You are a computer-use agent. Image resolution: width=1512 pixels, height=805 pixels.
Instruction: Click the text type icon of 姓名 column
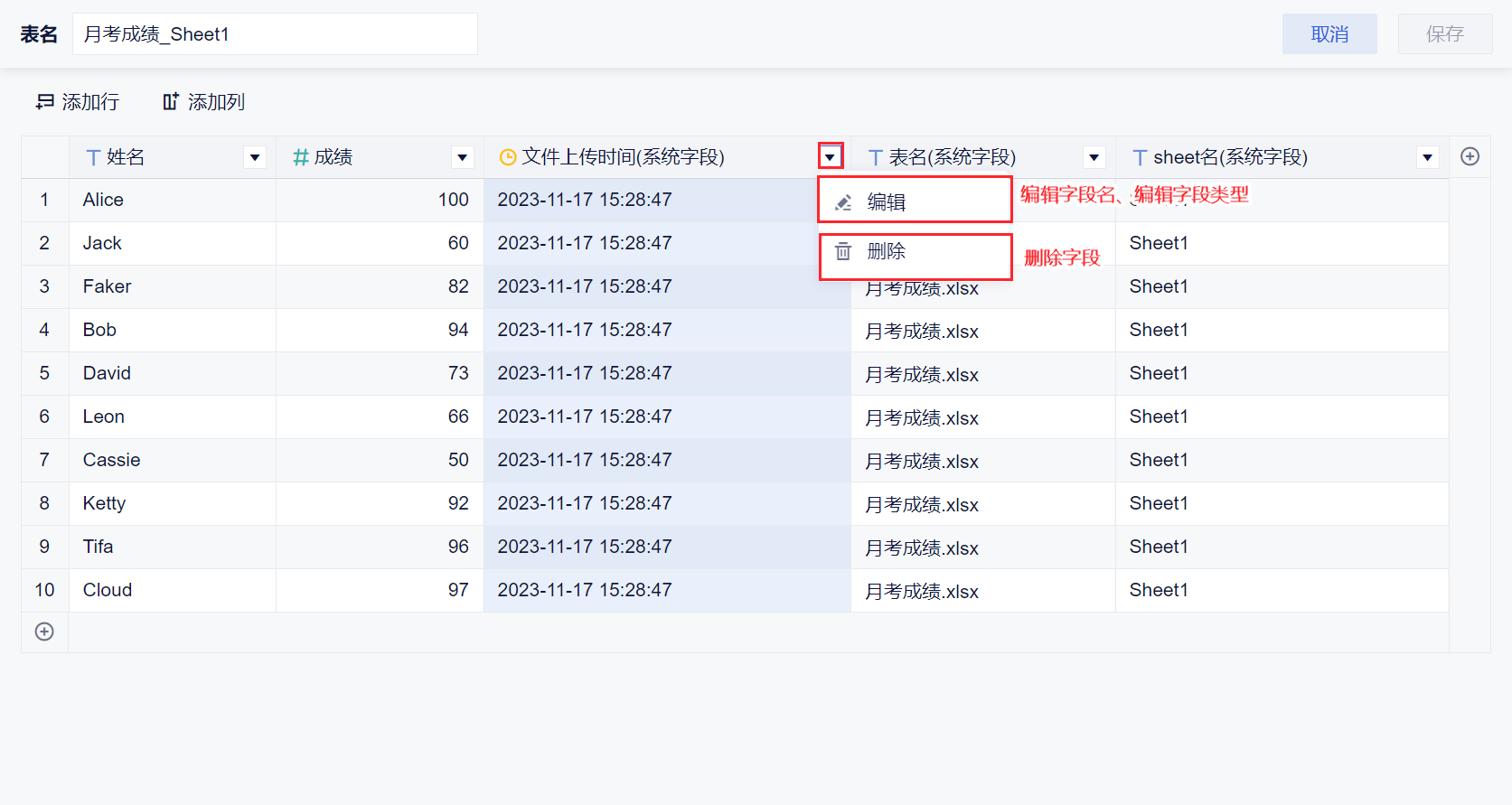93,158
